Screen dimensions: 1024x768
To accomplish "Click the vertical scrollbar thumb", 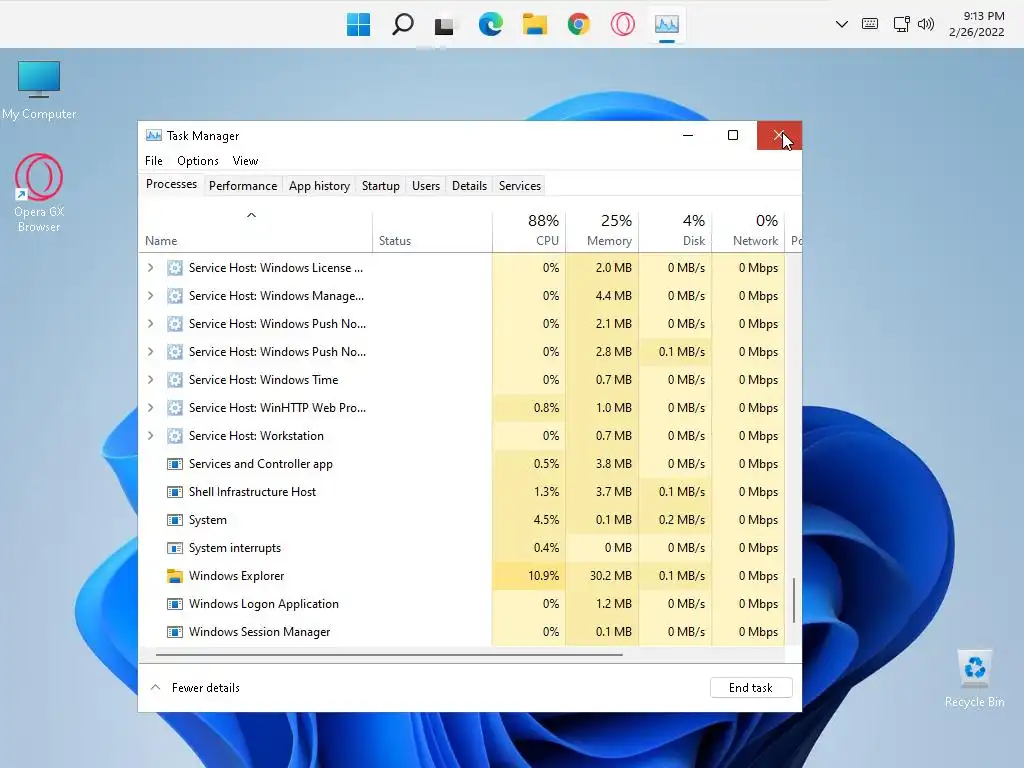I will click(x=793, y=600).
